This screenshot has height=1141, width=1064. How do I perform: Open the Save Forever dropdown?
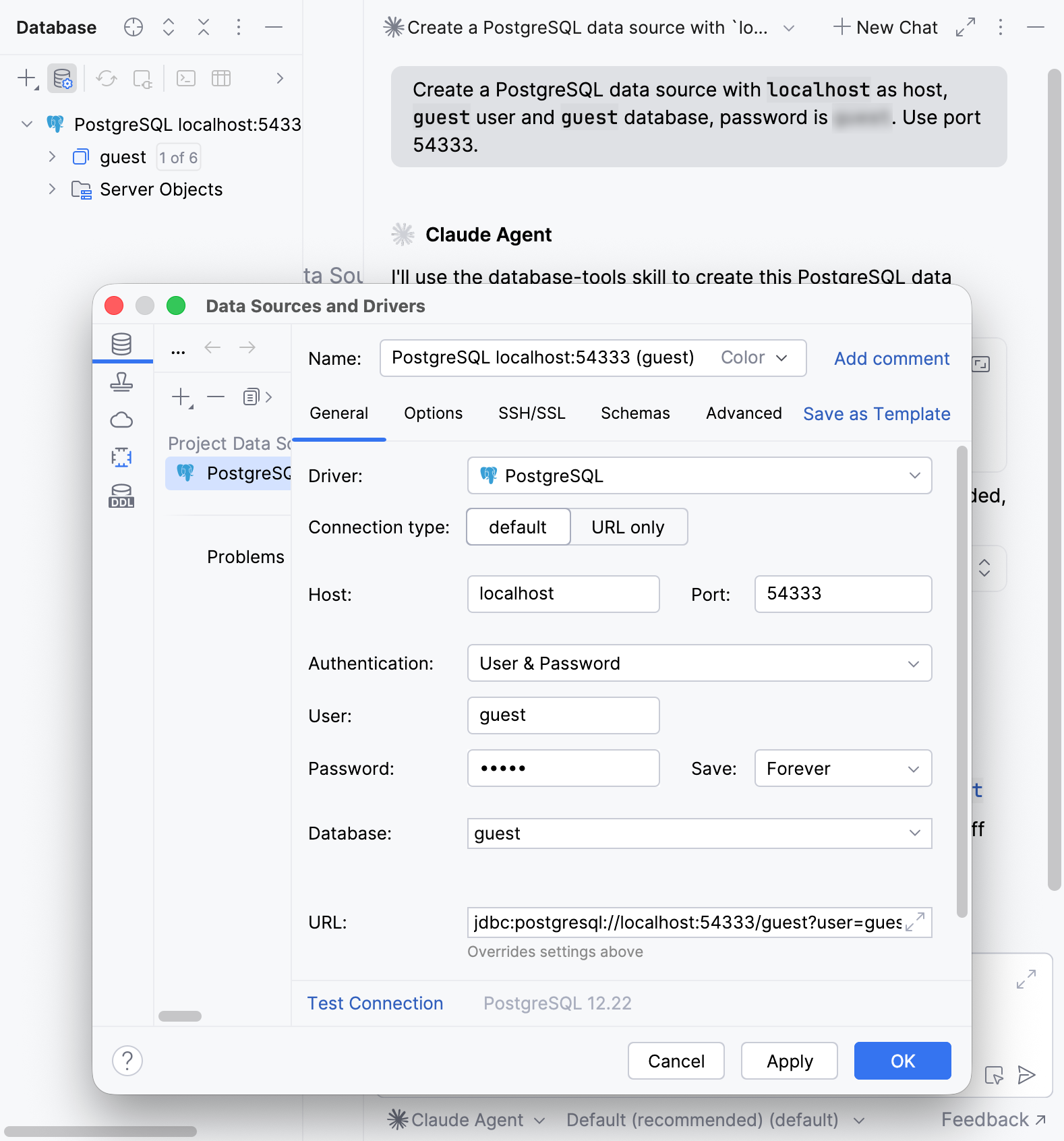843,768
